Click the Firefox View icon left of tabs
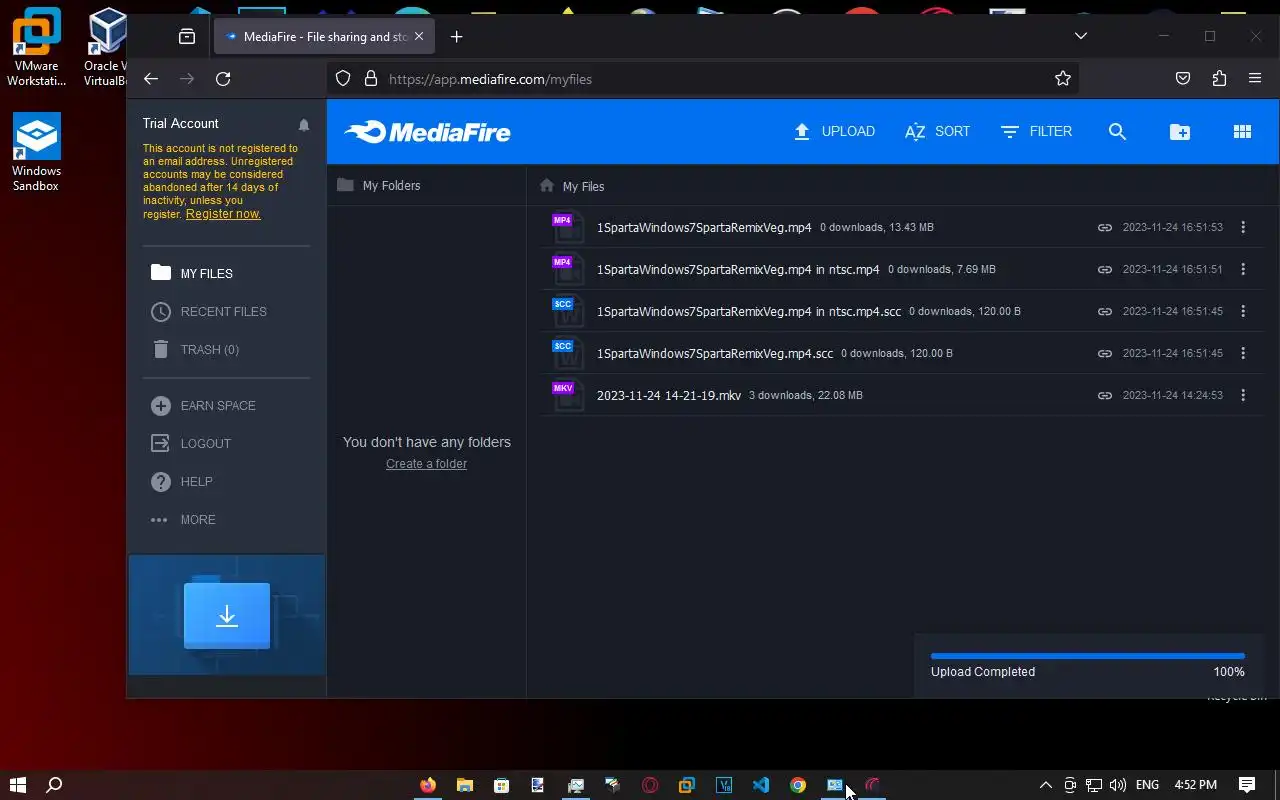Screen dimensions: 1280x800 187,37
